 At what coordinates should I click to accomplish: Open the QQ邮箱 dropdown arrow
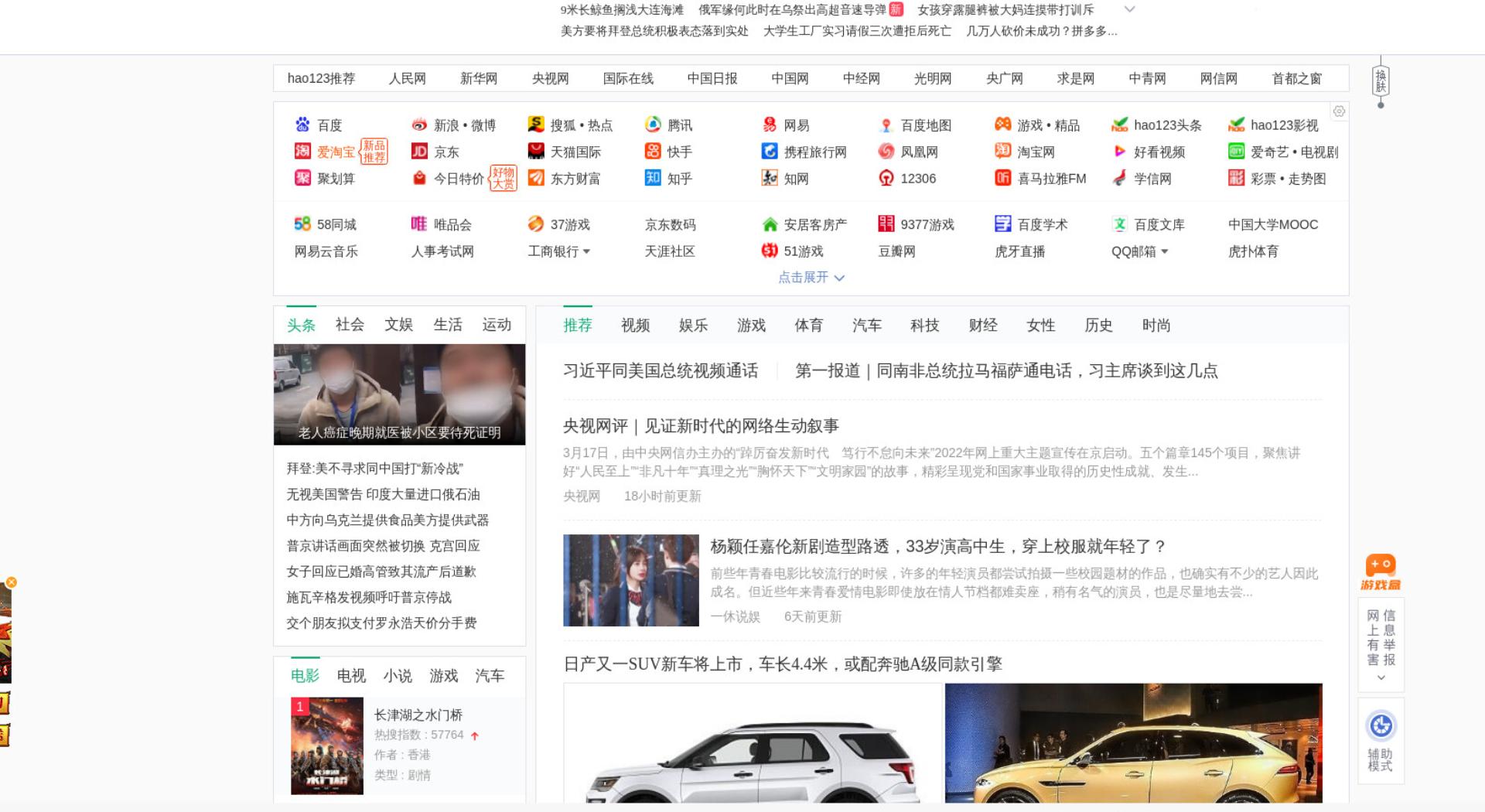[1164, 251]
